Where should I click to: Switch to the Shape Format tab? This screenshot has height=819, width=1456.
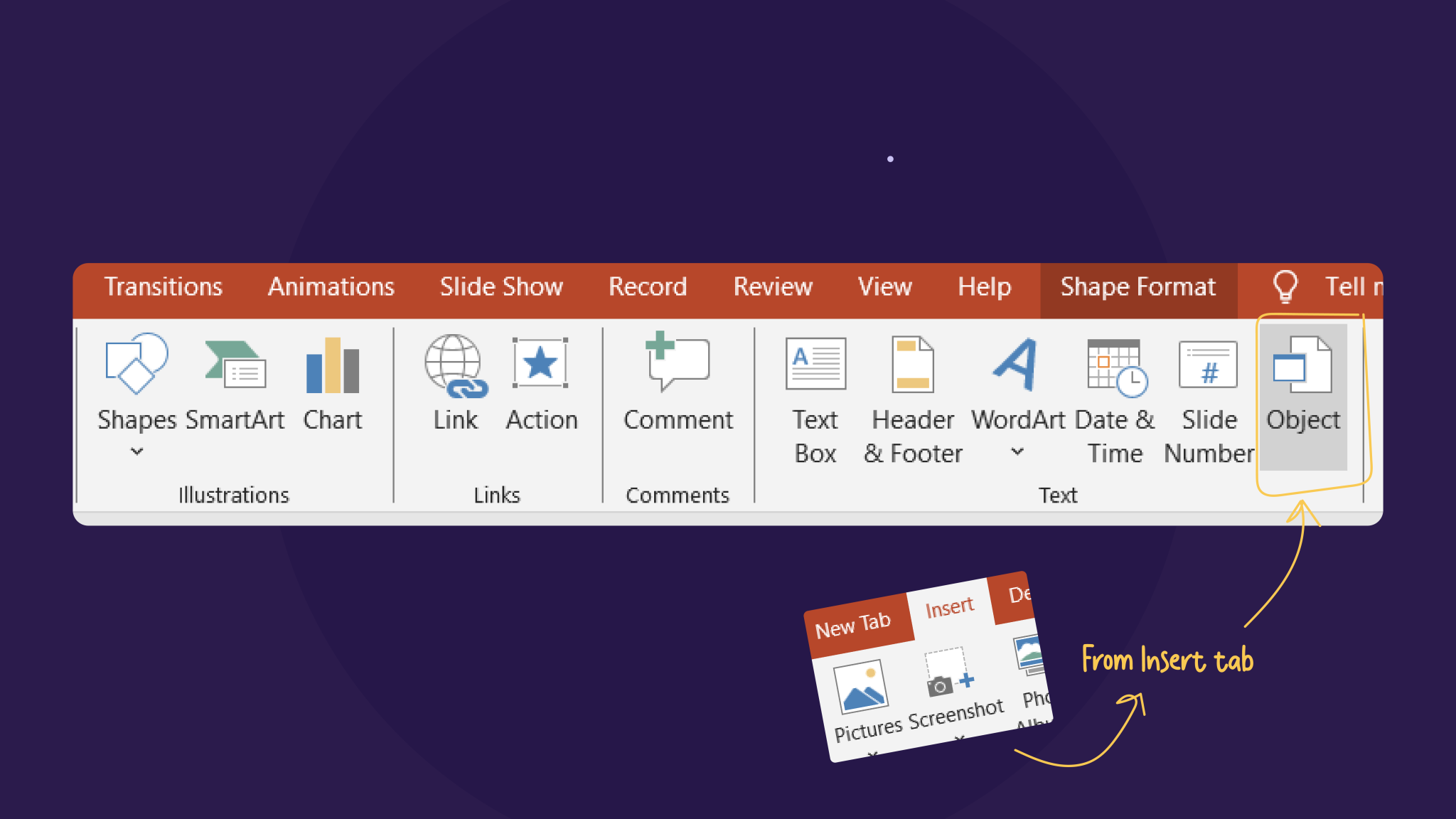pyautogui.click(x=1137, y=287)
